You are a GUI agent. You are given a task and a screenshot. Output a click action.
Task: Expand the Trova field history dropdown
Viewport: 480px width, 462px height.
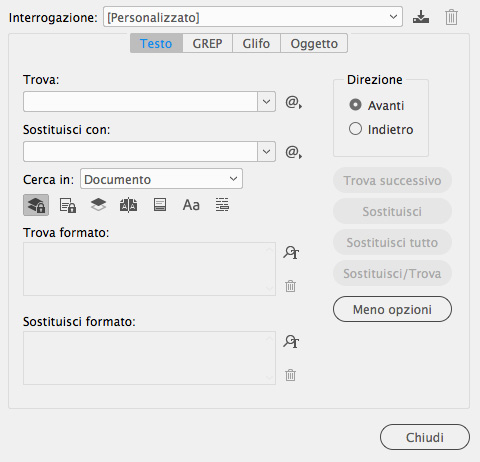pyautogui.click(x=266, y=101)
